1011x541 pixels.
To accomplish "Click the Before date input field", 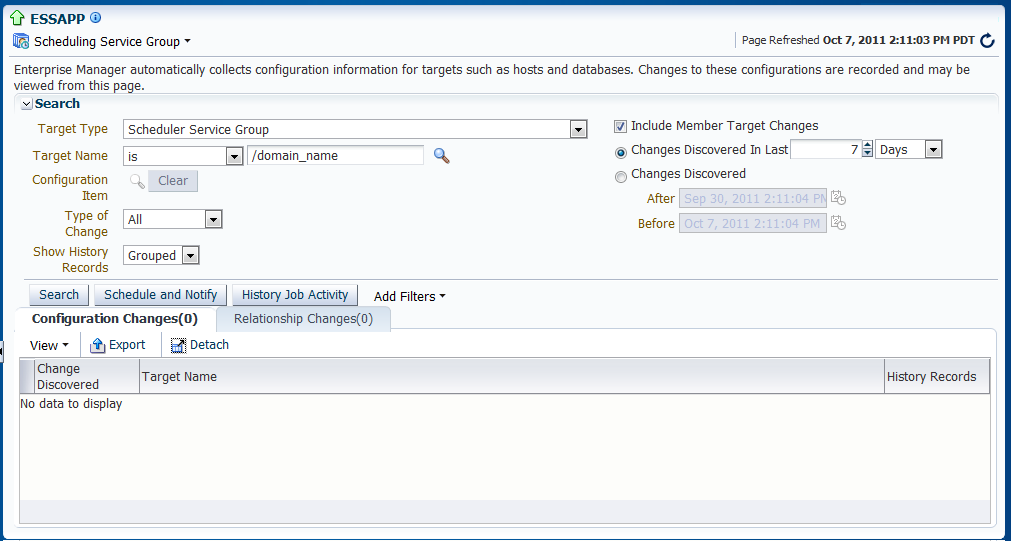I will coord(752,223).
